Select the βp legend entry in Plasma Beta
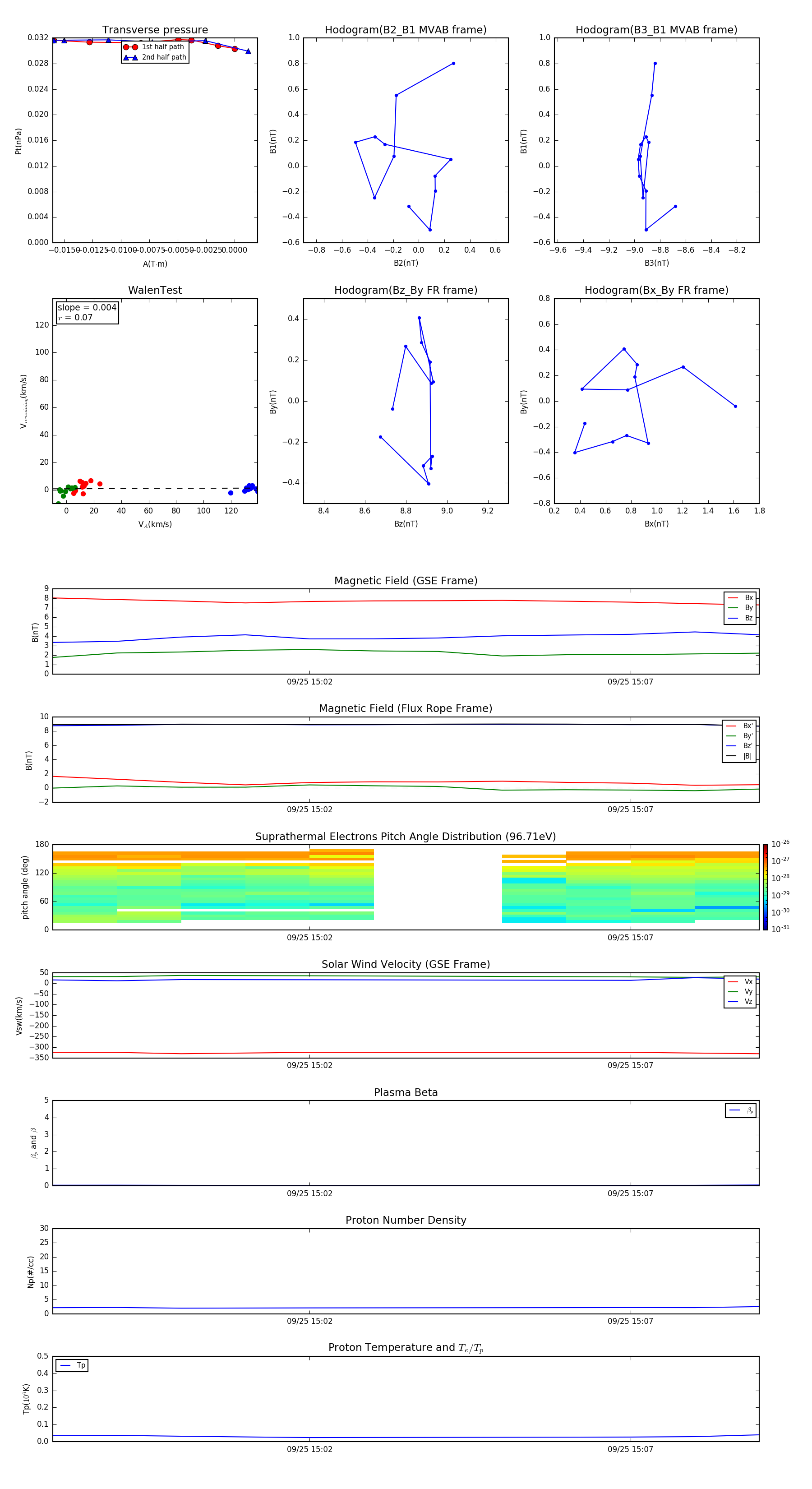 click(741, 1110)
